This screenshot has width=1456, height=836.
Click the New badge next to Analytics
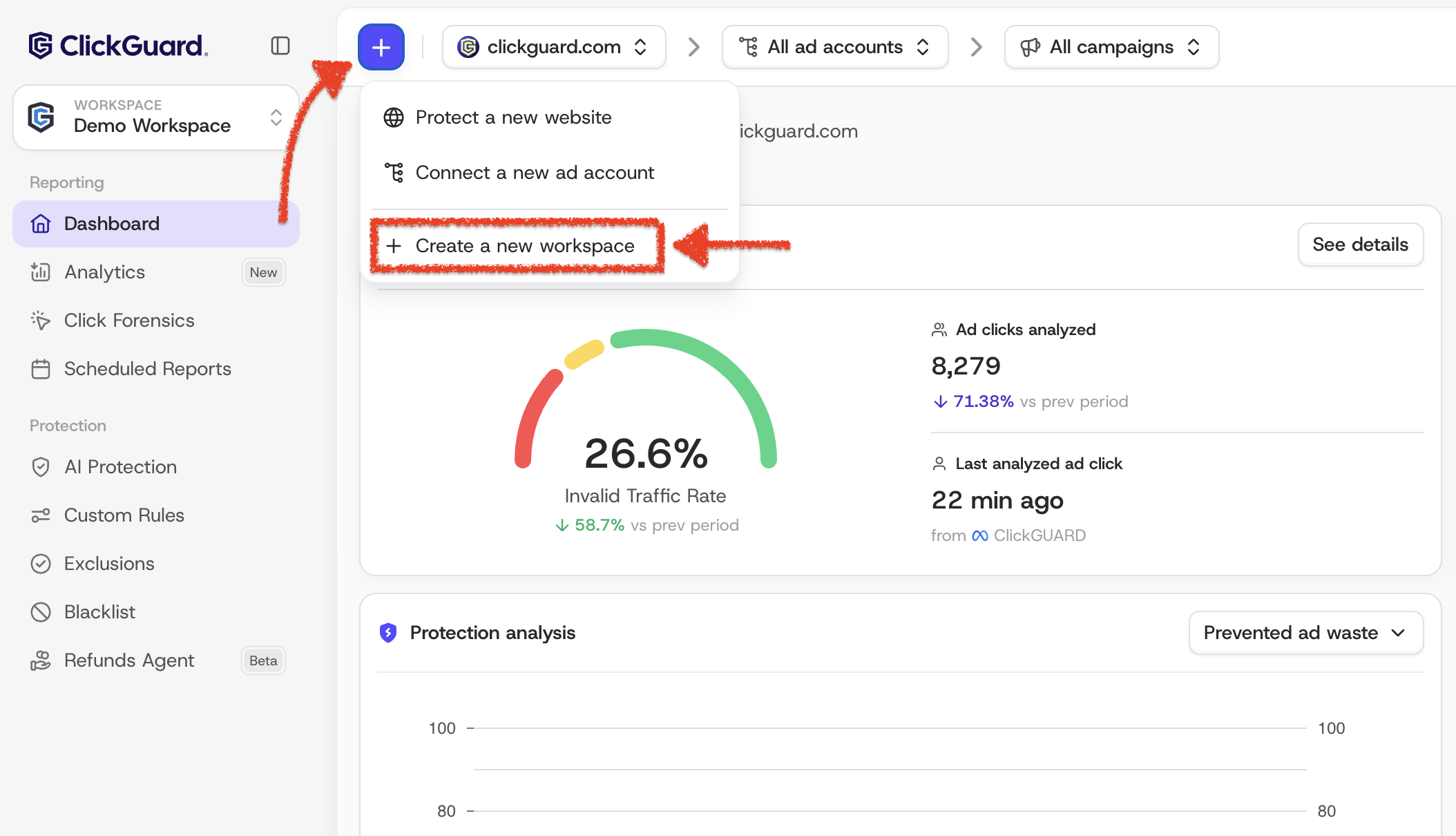point(264,272)
